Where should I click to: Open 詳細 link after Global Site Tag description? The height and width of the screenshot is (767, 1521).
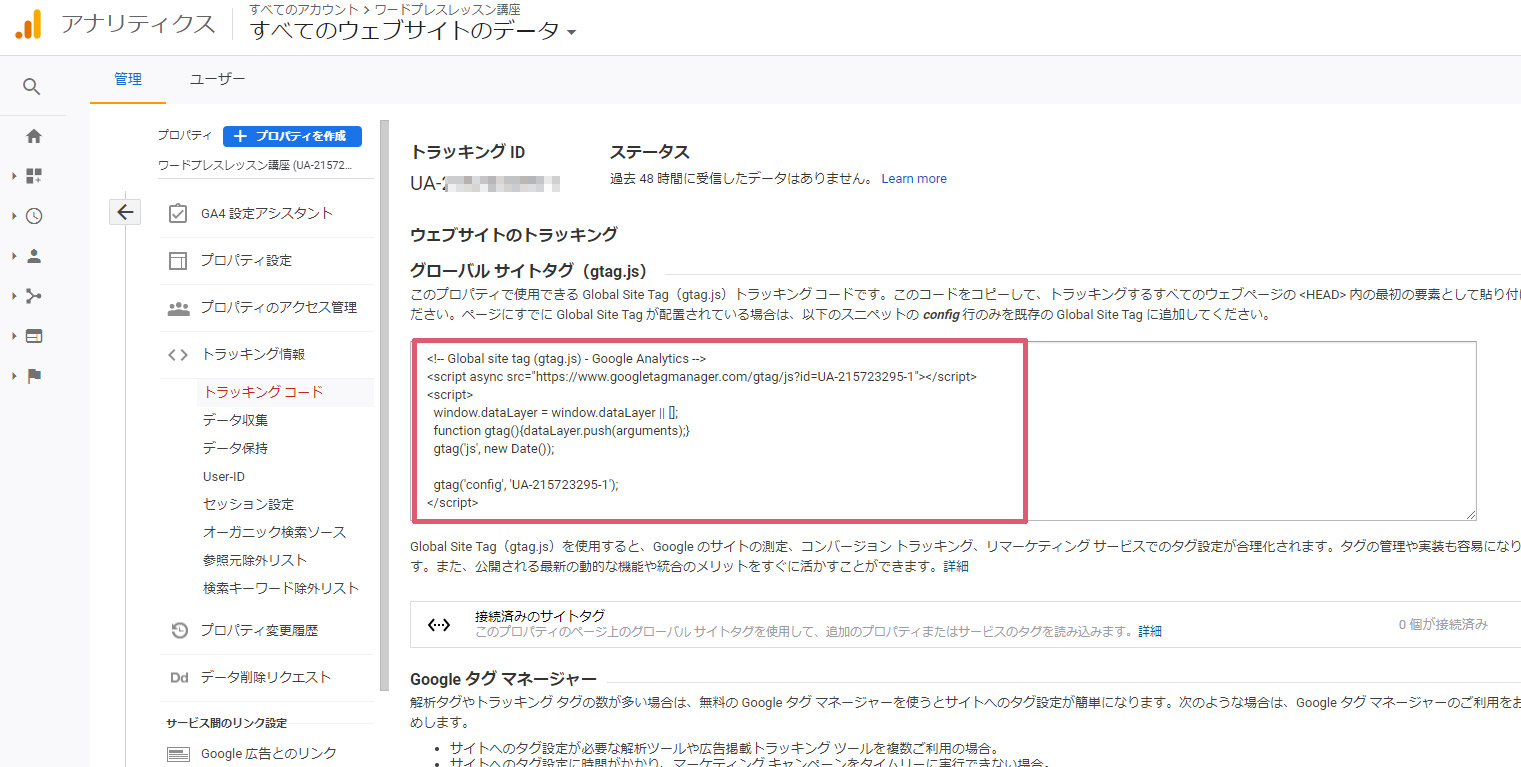956,567
